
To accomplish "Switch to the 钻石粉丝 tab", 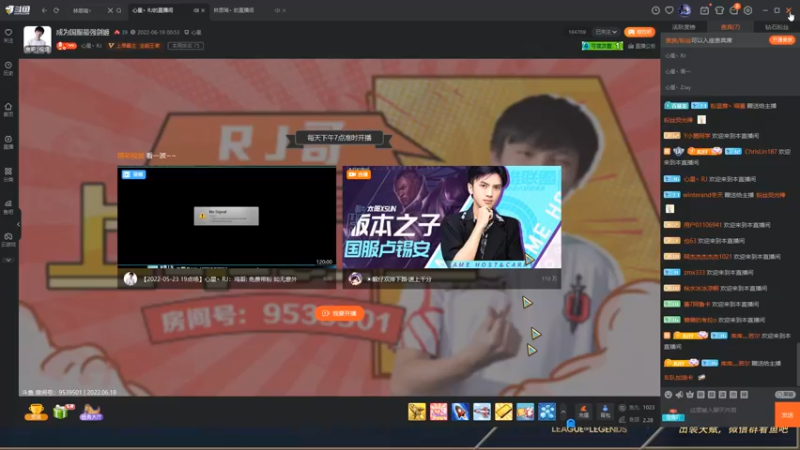I will pos(777,27).
